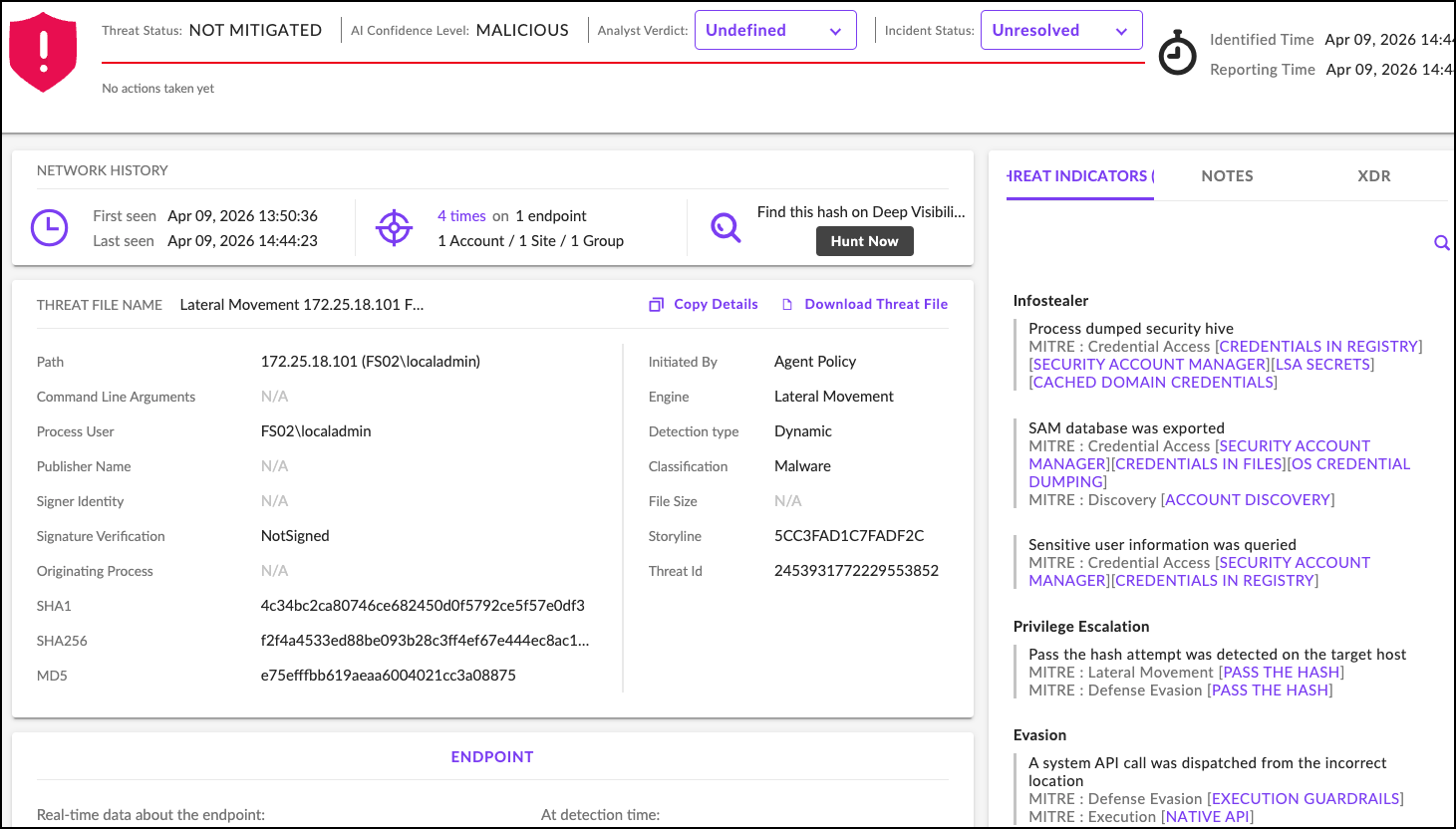Switch to the NOTES tab
The width and height of the screenshot is (1456, 829).
pyautogui.click(x=1227, y=175)
